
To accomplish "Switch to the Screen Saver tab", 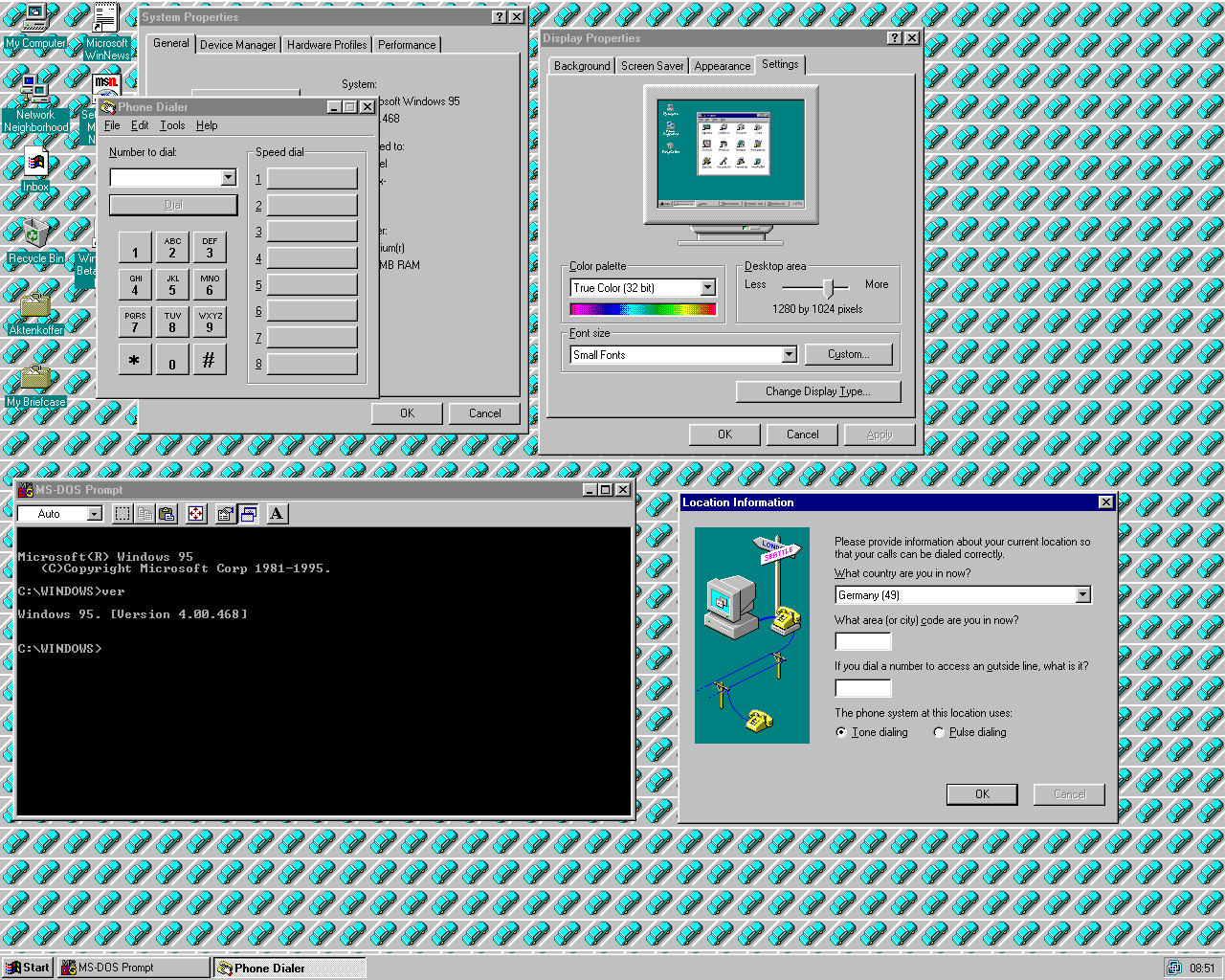I will point(652,66).
